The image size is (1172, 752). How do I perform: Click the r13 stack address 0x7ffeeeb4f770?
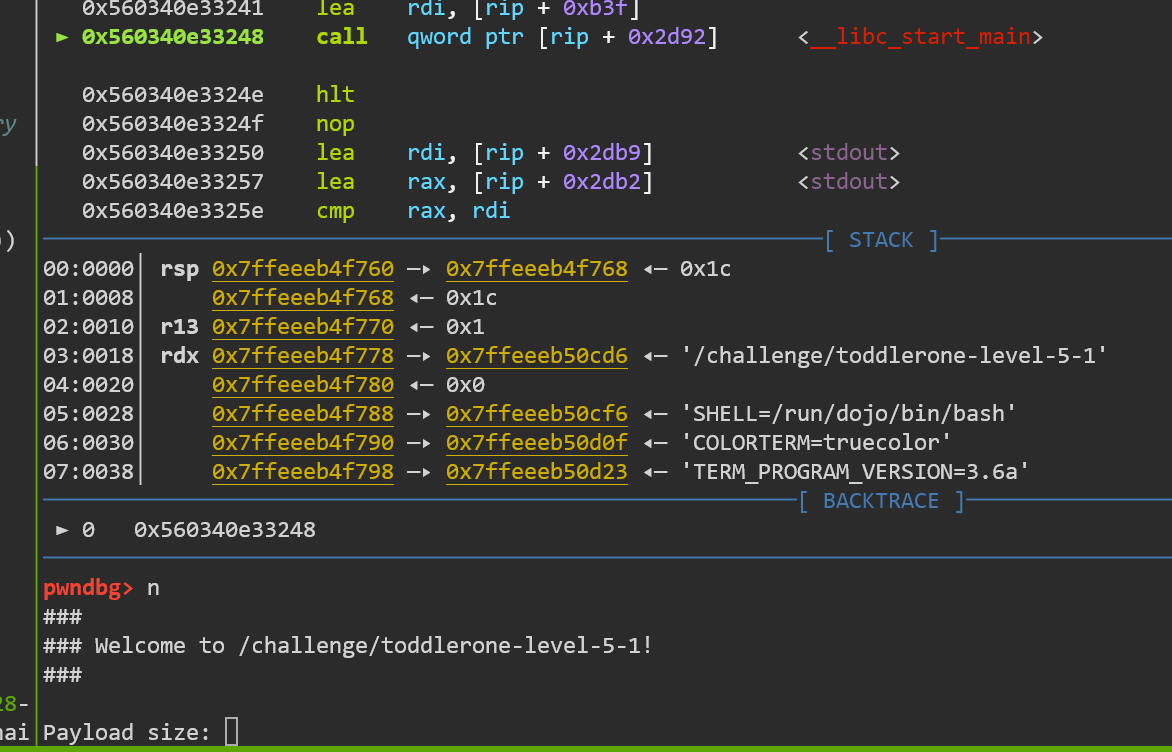(303, 327)
